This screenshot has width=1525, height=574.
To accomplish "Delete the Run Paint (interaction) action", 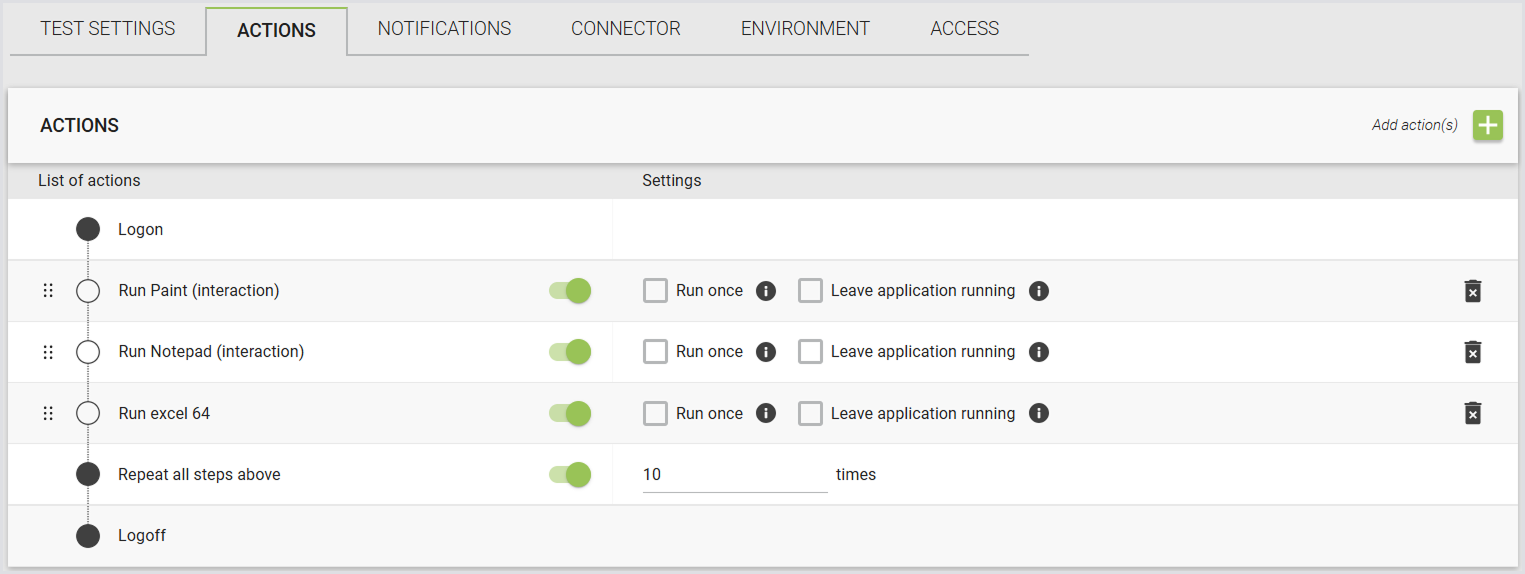I will point(1472,291).
